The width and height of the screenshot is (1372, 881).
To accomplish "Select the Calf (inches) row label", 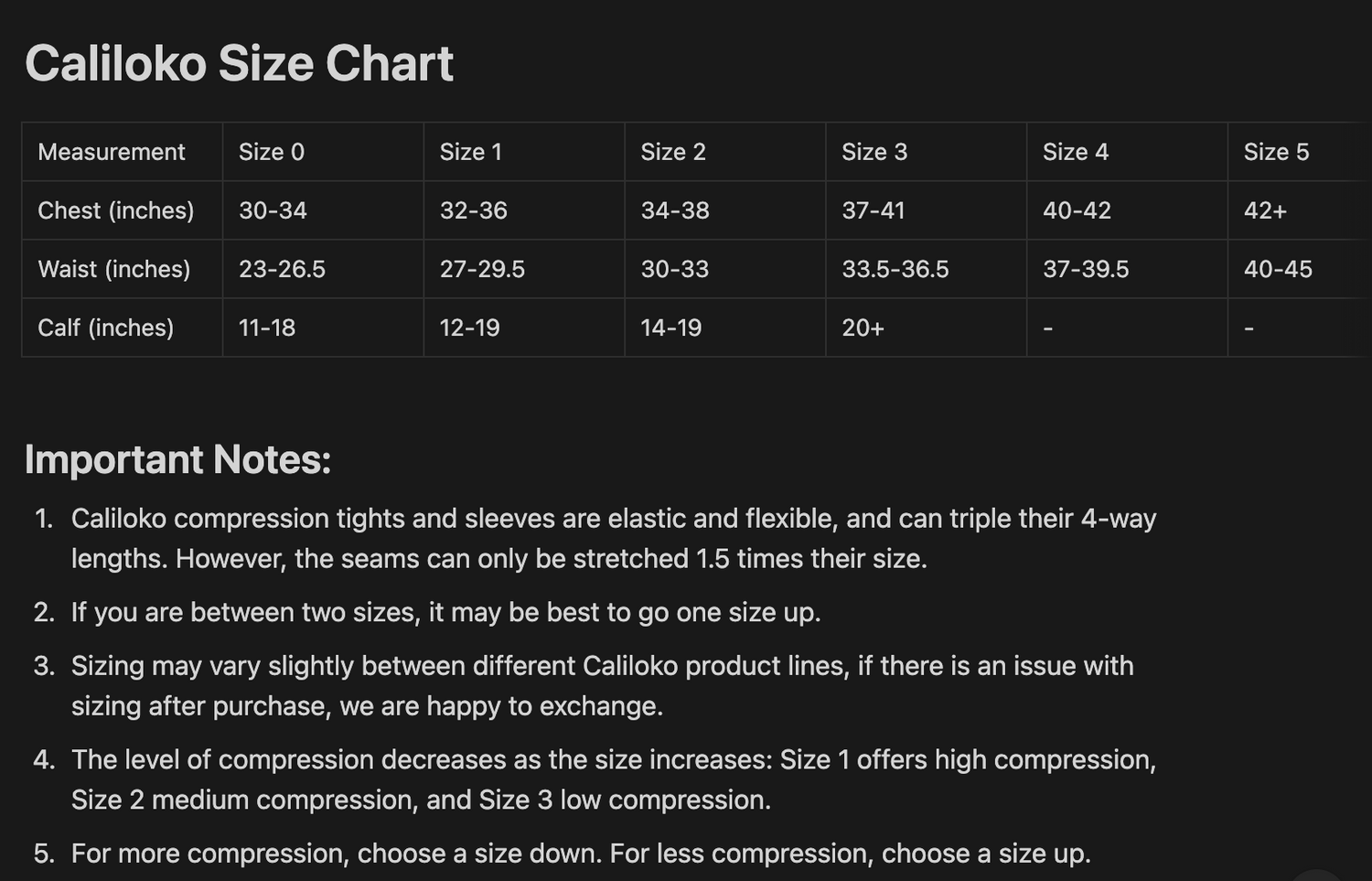I will tap(106, 328).
